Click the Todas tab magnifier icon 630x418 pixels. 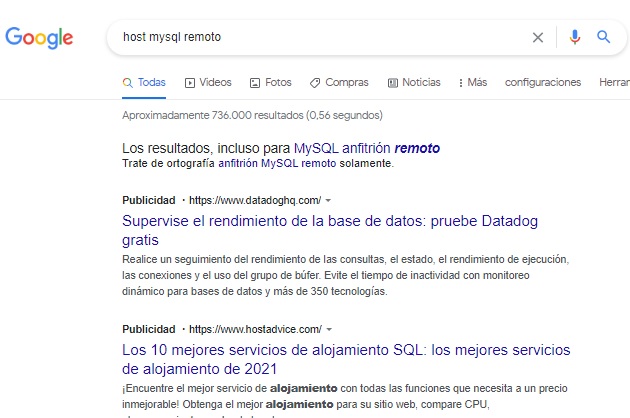click(127, 83)
